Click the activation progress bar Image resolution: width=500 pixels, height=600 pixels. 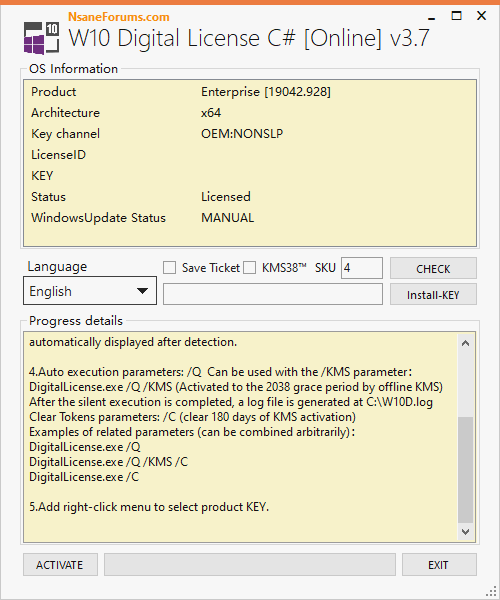pyautogui.click(x=250, y=564)
